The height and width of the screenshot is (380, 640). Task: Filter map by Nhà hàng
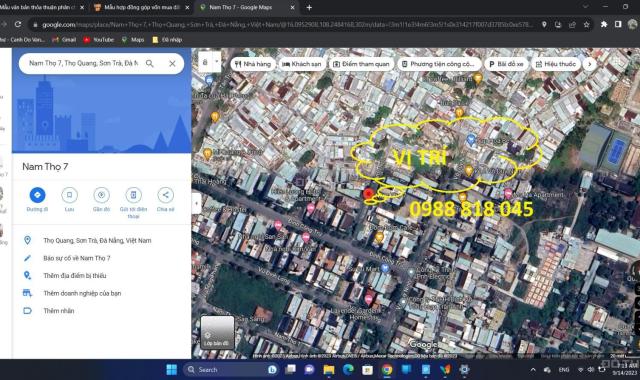coord(253,64)
